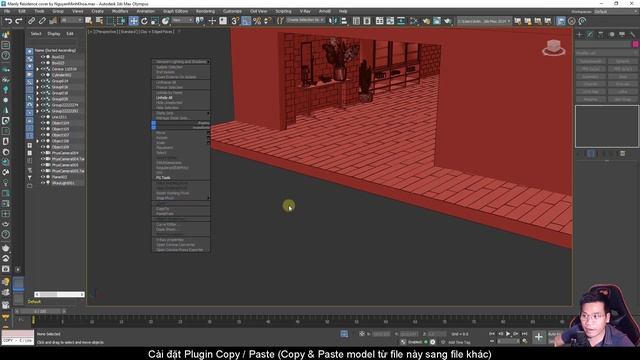Screen dimensions: 640x360
Task: Open Edit Named Selection Sets icon
Action: click(280, 21)
